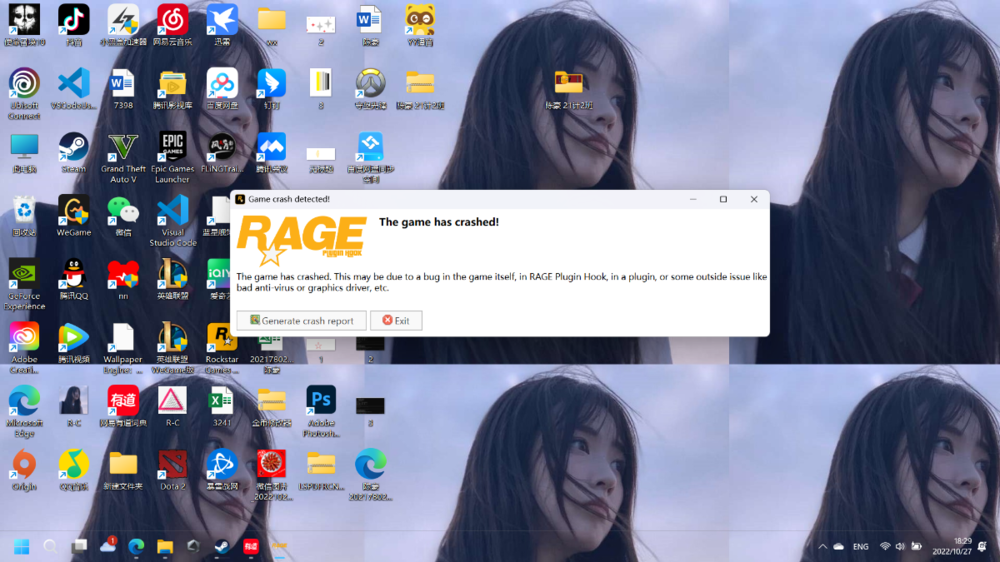Select the Ubisoft Connect desktop icon
1000x562 pixels.
24,94
